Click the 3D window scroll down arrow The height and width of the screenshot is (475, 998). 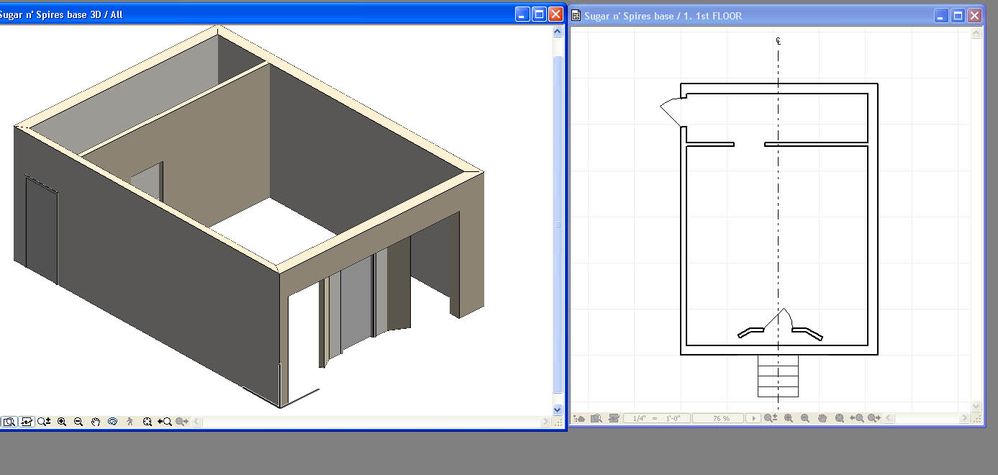558,409
